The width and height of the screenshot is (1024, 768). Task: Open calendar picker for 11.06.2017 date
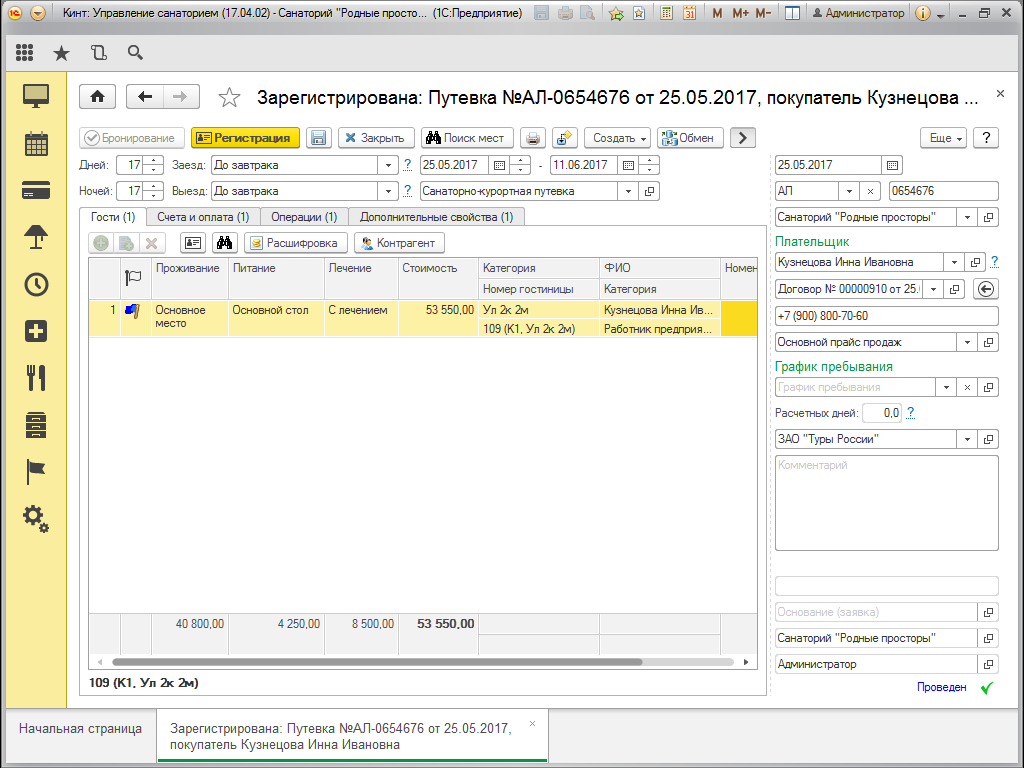point(627,165)
